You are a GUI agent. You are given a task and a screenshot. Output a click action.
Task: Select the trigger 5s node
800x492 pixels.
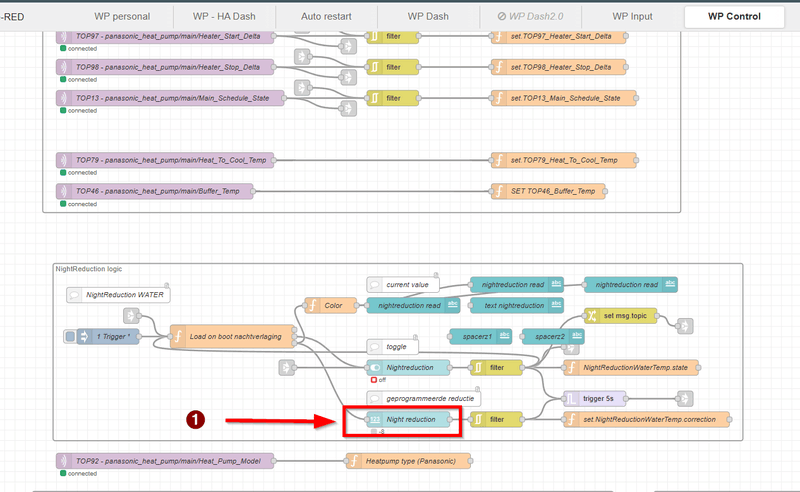(594, 399)
